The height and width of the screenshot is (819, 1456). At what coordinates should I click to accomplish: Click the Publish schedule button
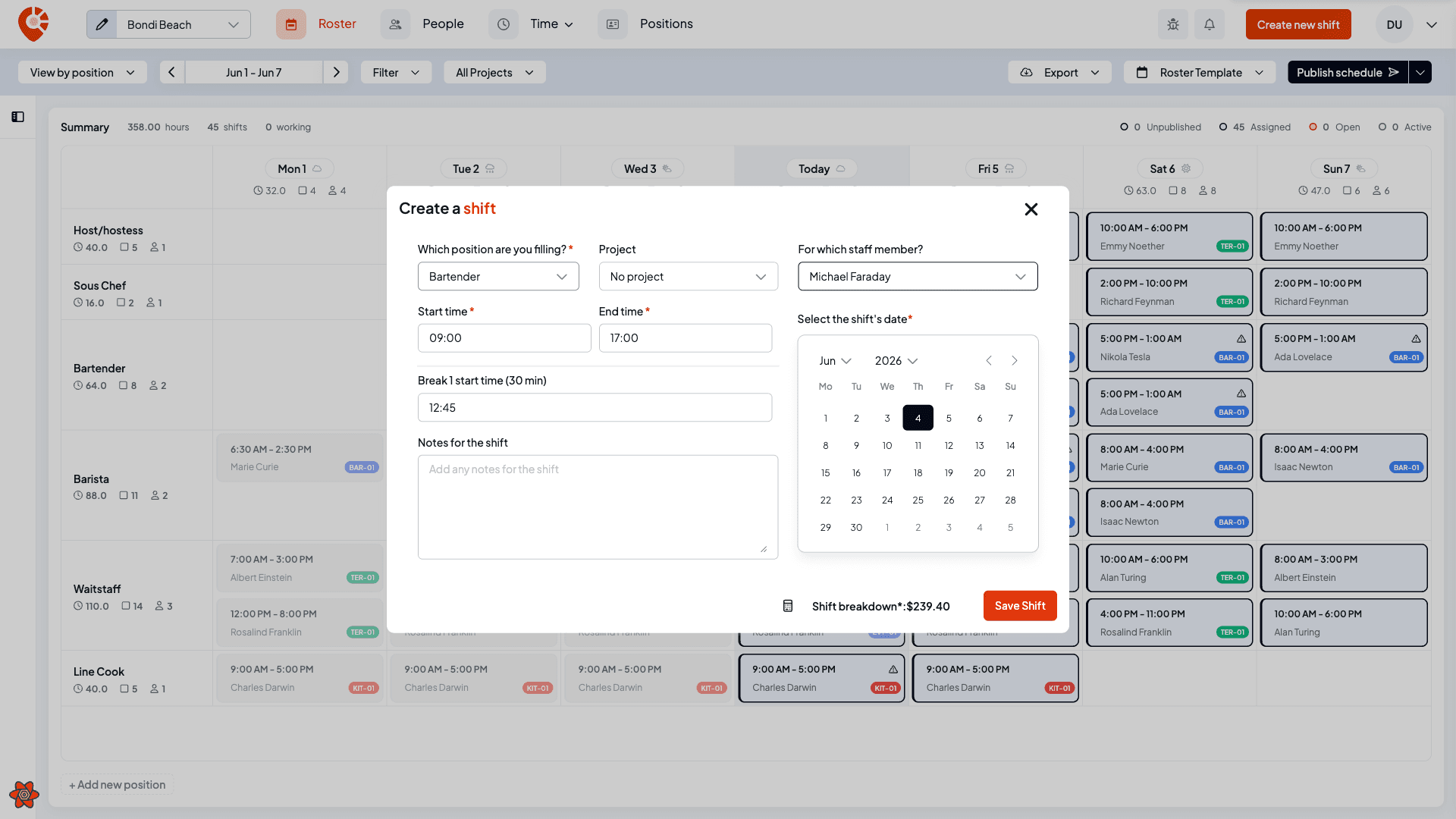tap(1348, 72)
